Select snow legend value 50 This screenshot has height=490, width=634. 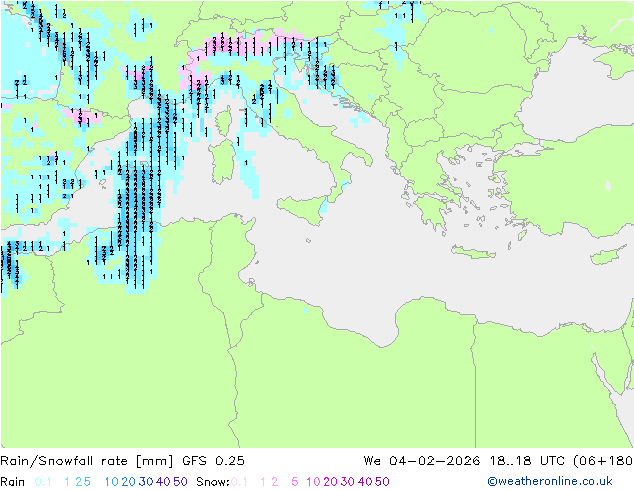(x=382, y=482)
